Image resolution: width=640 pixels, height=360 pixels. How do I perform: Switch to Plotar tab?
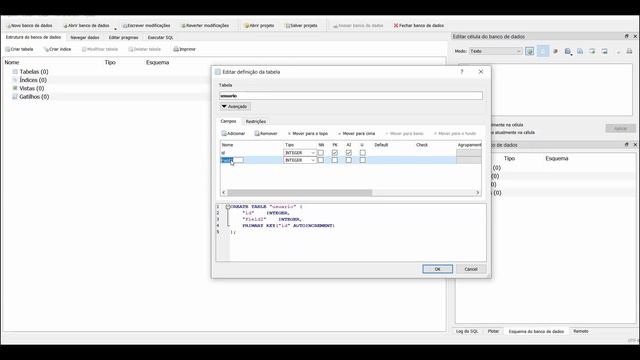(493, 331)
